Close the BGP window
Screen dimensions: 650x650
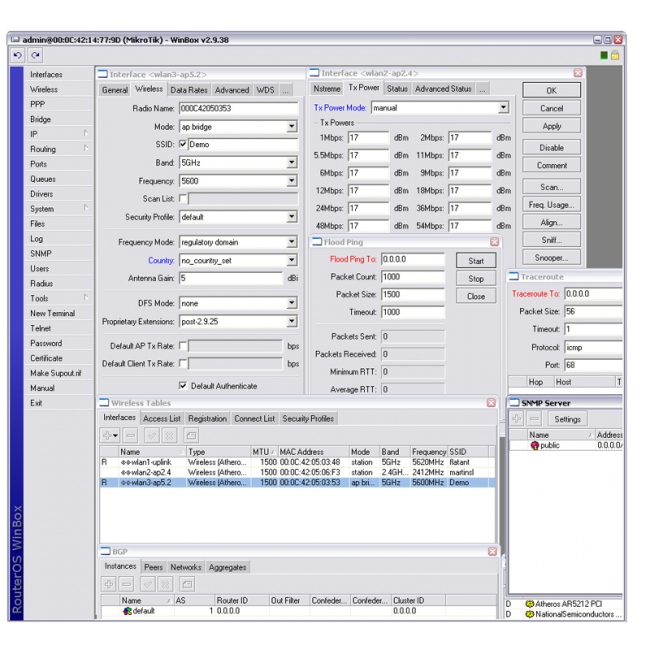[492, 551]
